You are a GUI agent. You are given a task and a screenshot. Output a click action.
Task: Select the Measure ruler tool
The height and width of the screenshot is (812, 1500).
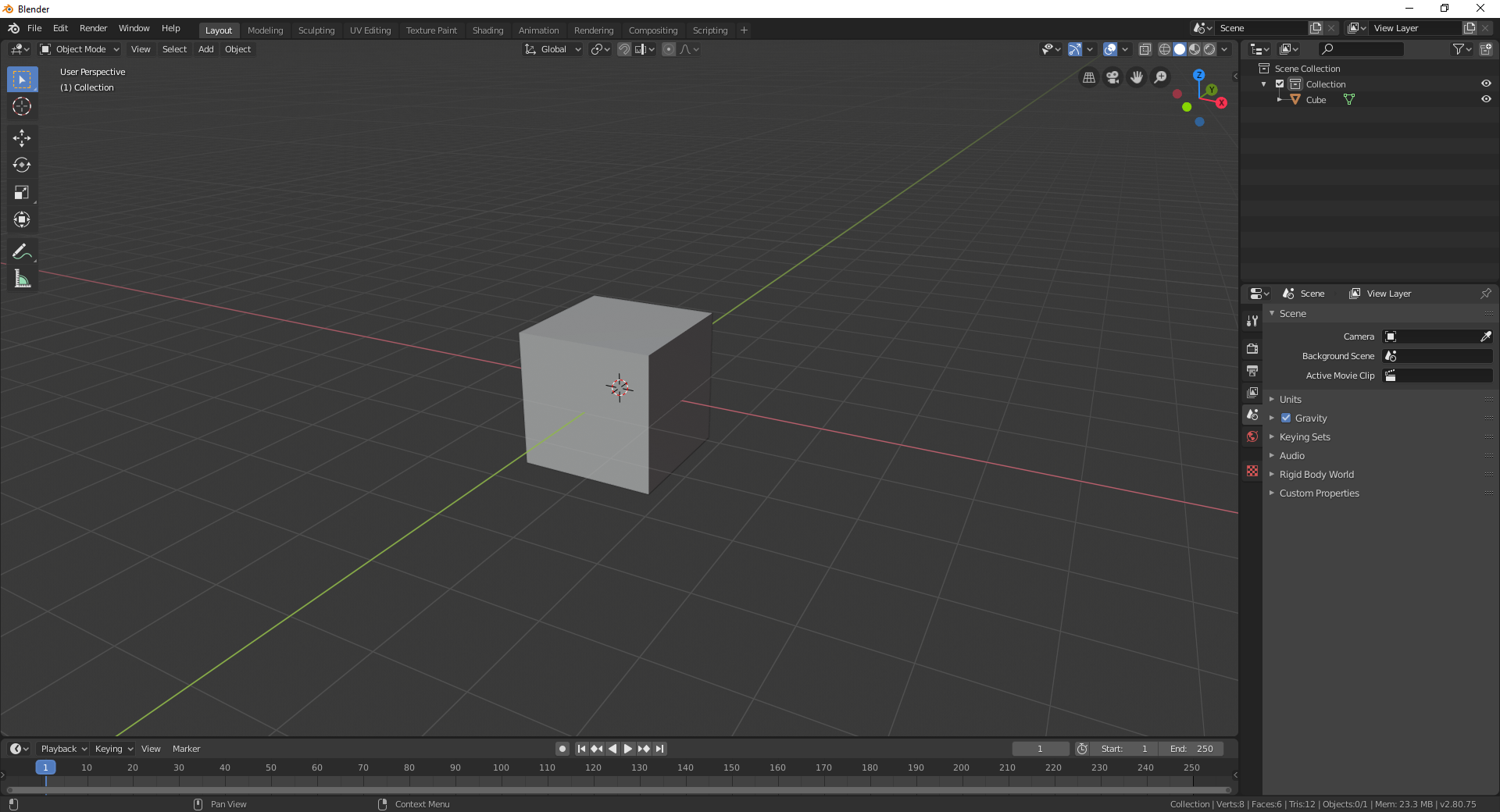click(22, 279)
